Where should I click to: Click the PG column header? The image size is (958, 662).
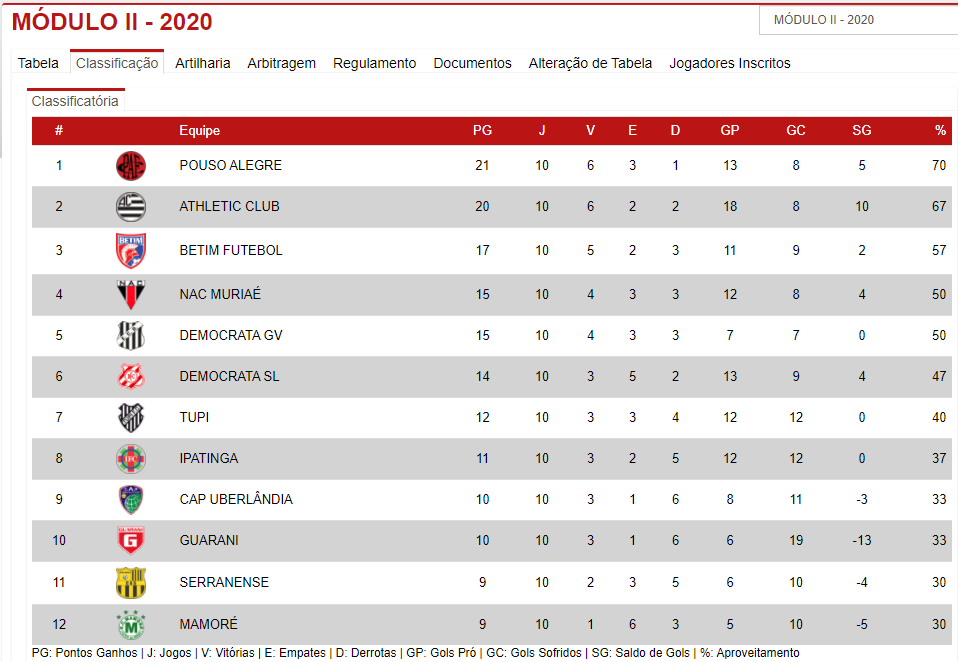(482, 130)
